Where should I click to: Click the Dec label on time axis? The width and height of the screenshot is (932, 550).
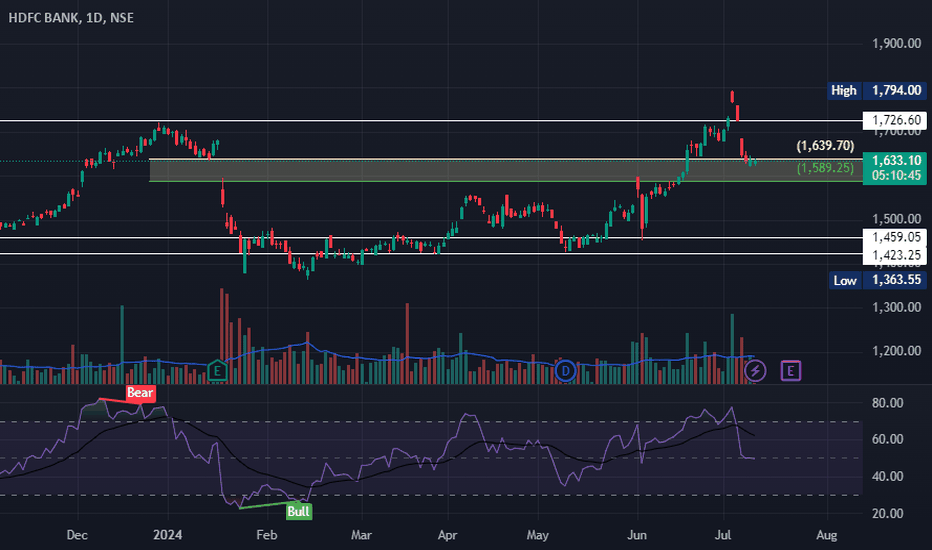[x=77, y=535]
